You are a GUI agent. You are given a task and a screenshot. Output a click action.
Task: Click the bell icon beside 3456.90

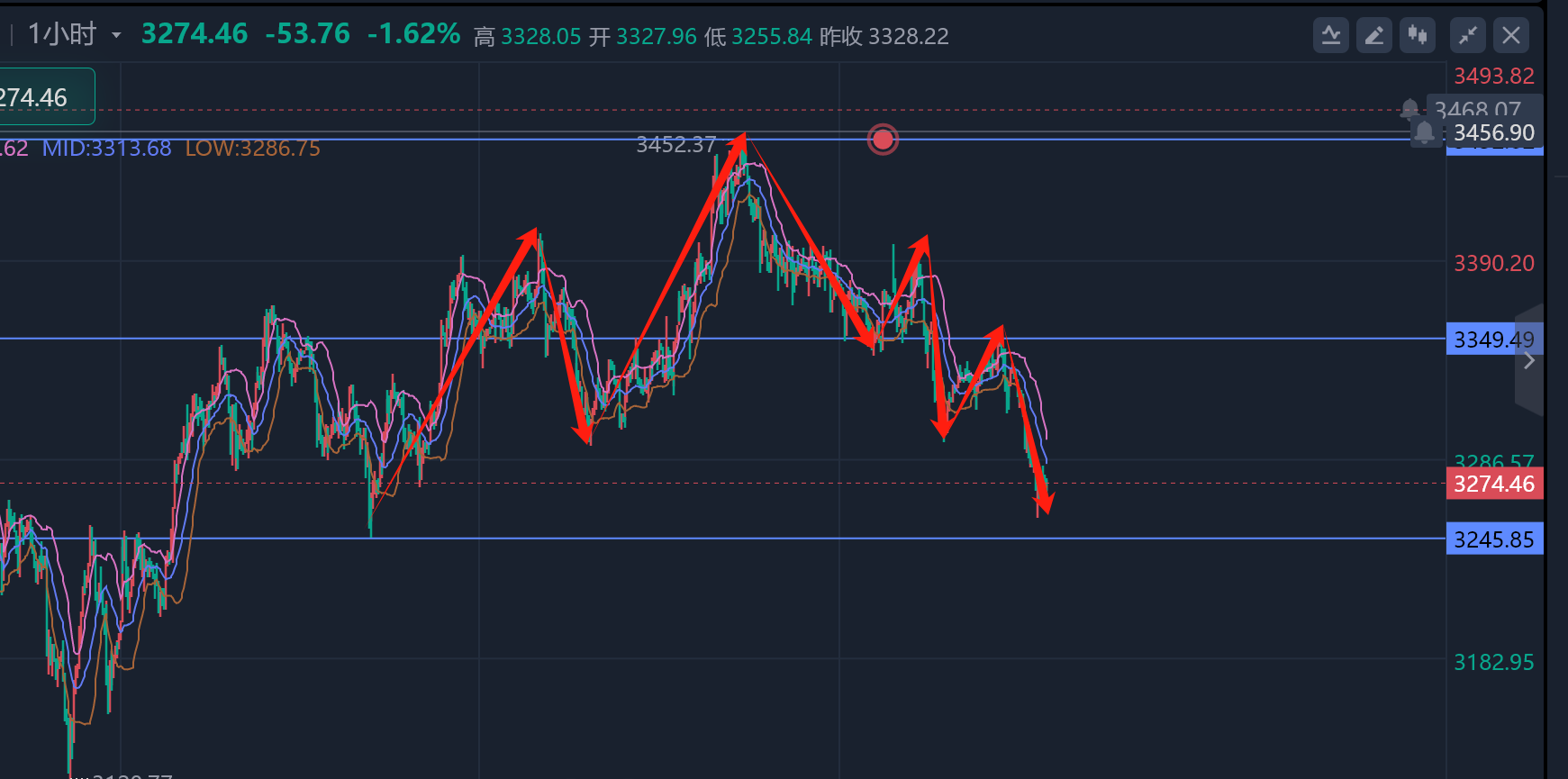[x=1424, y=133]
